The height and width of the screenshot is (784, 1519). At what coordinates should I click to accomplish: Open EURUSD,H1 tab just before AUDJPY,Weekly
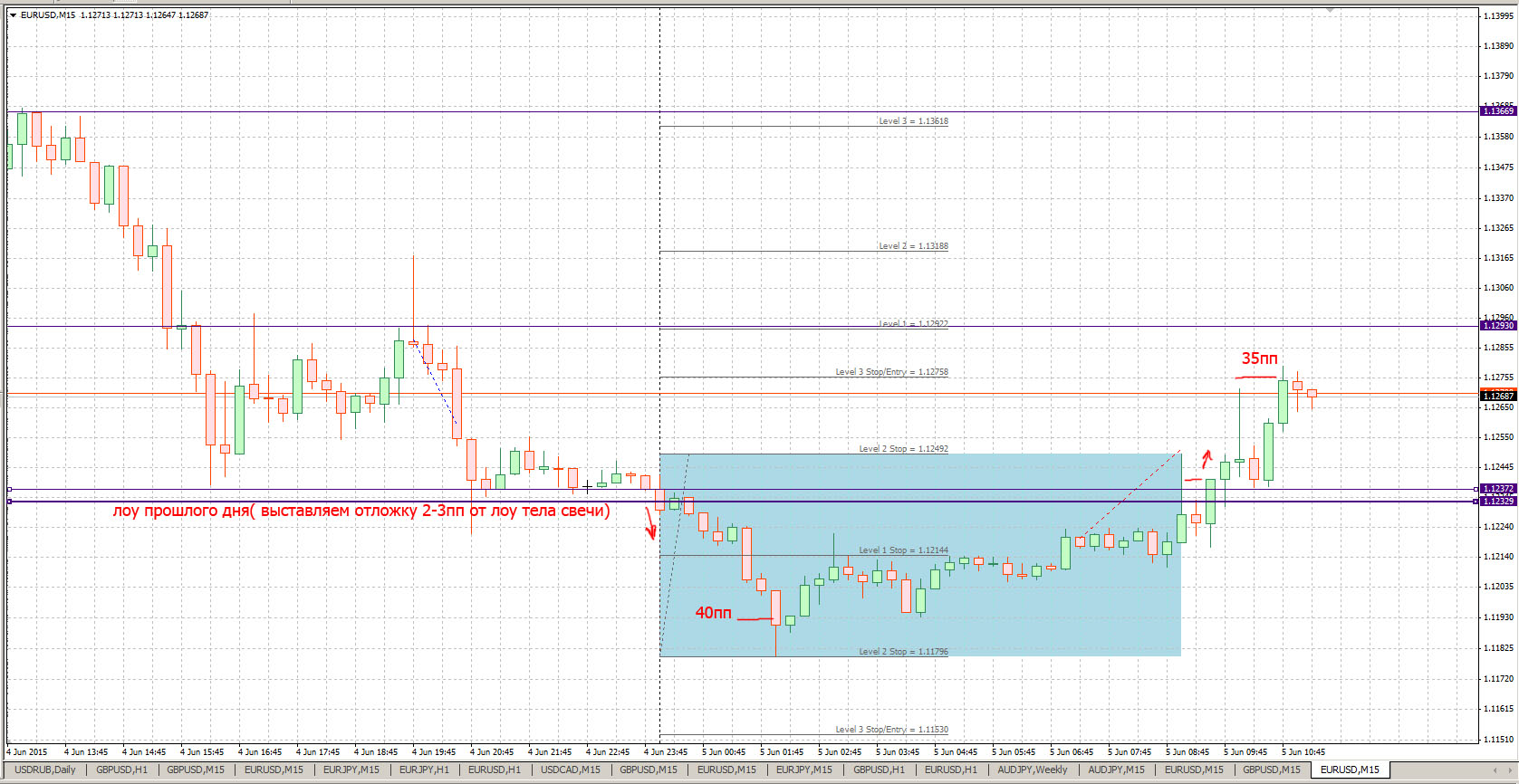tap(951, 770)
